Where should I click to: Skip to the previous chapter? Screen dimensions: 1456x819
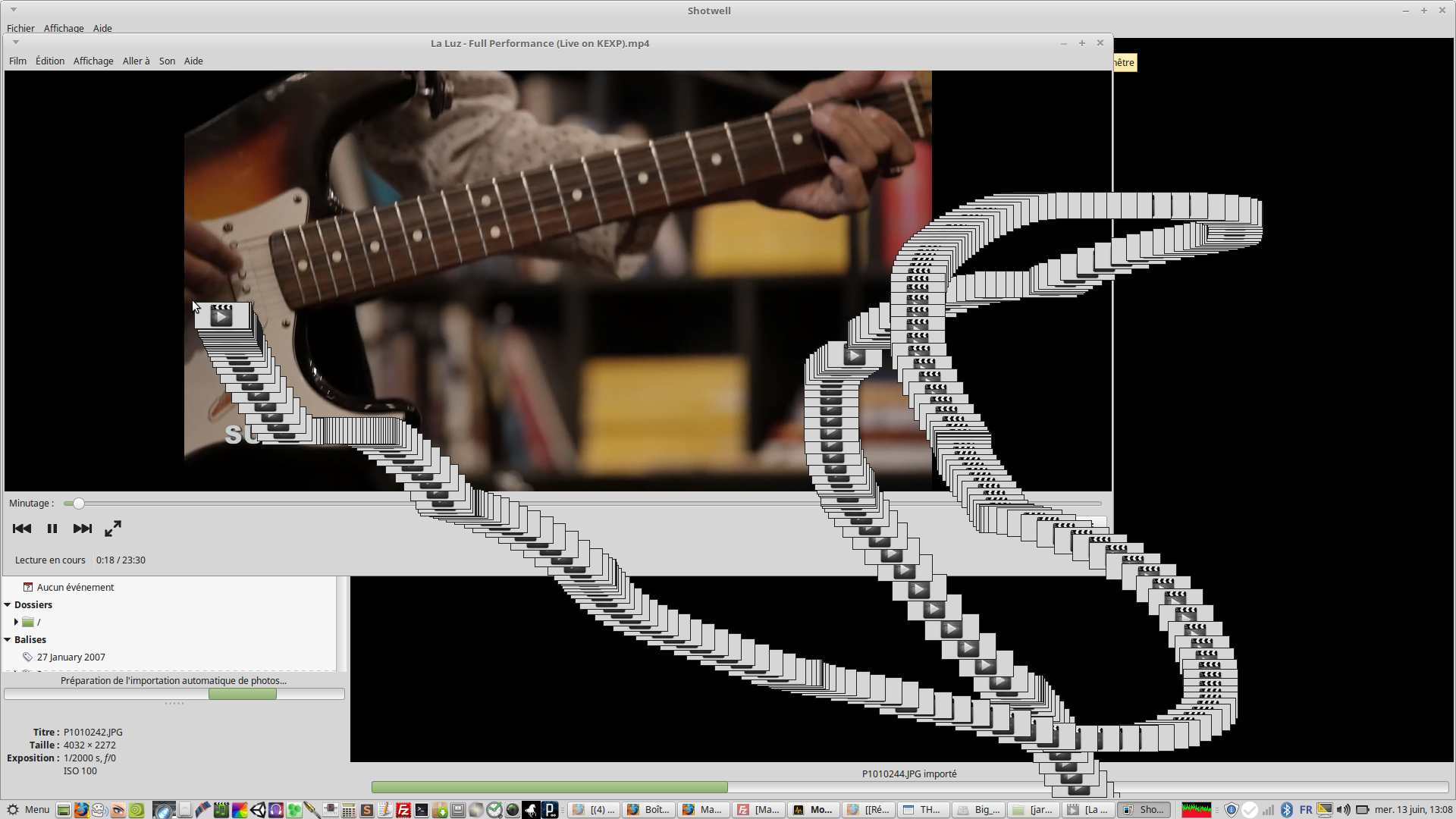tap(22, 529)
